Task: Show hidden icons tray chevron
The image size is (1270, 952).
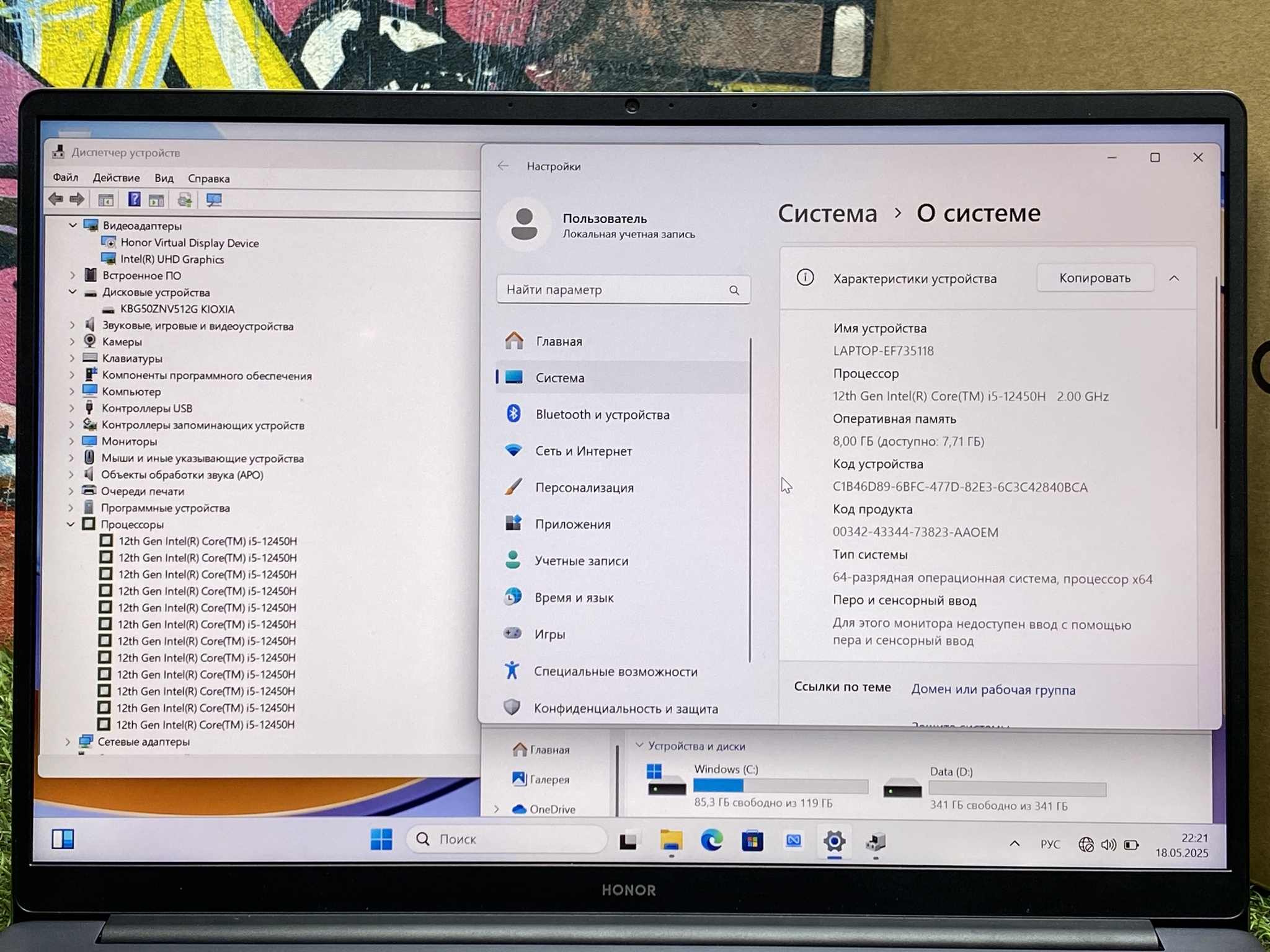Action: click(x=1015, y=844)
